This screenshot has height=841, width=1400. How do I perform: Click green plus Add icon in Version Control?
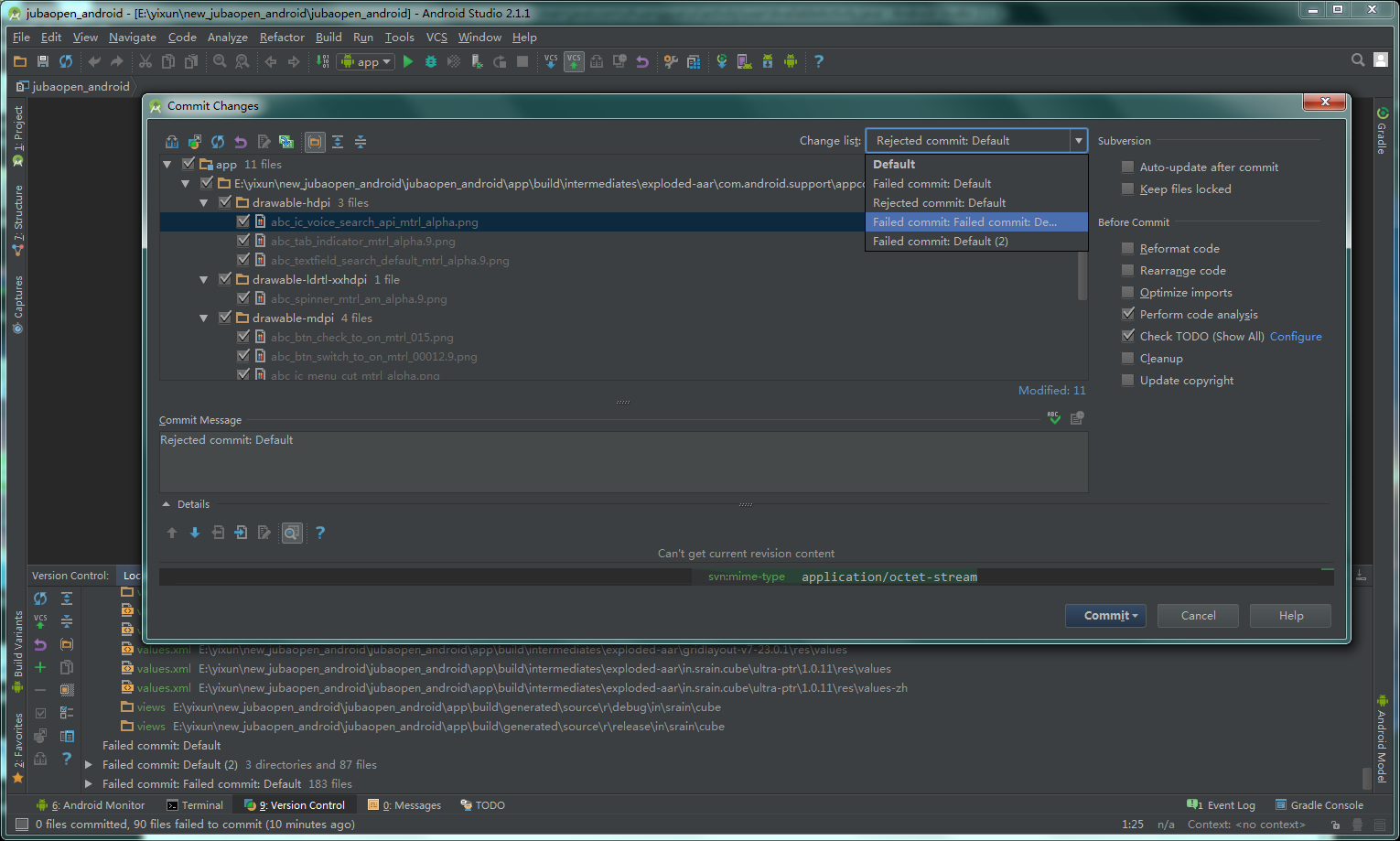[x=40, y=667]
